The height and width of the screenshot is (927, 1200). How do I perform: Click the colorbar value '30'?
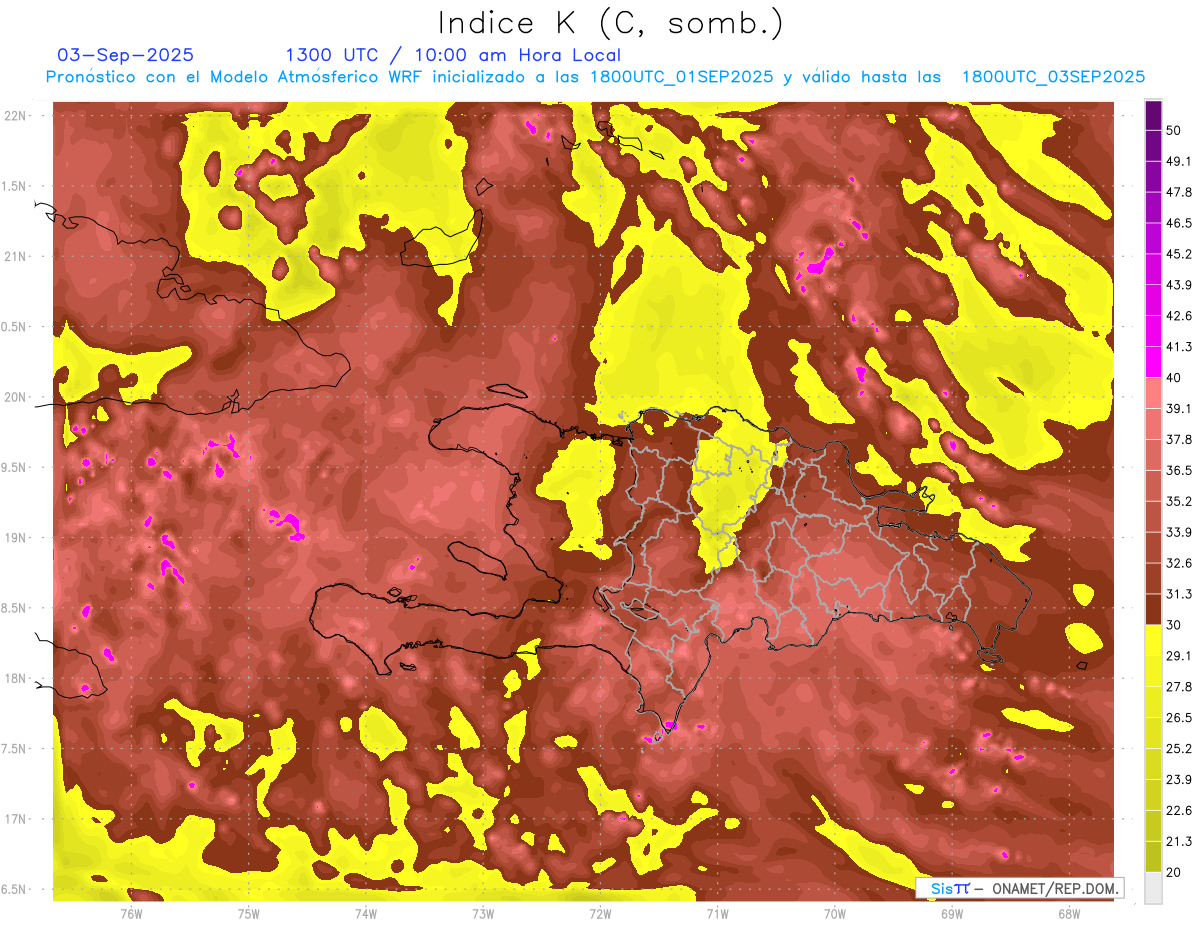click(1174, 625)
